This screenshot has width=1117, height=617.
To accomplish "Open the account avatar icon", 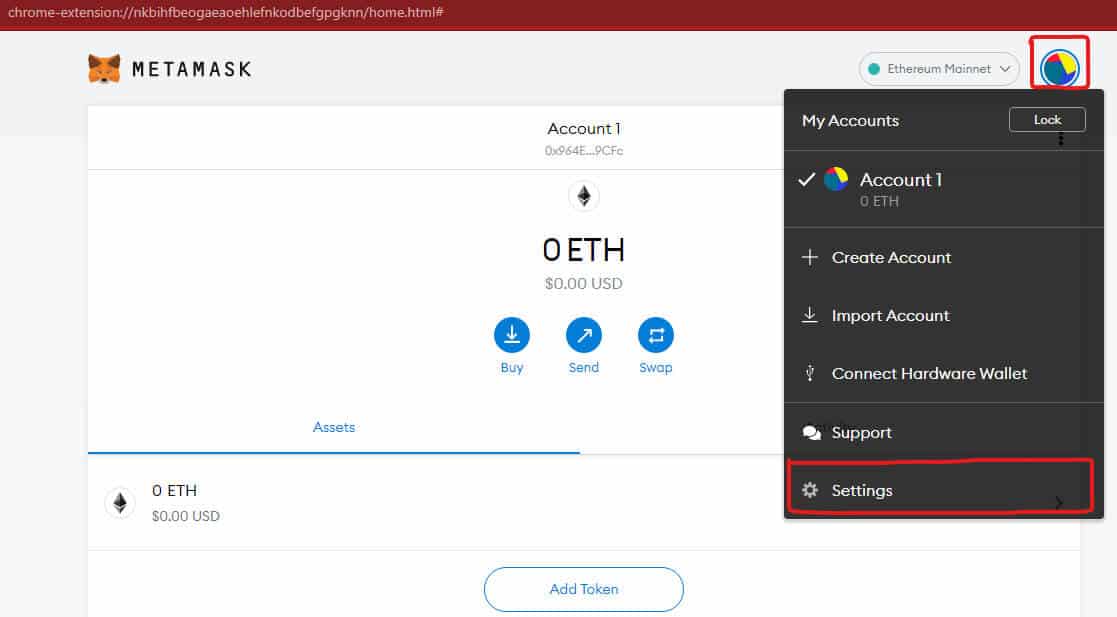I will pyautogui.click(x=1059, y=64).
